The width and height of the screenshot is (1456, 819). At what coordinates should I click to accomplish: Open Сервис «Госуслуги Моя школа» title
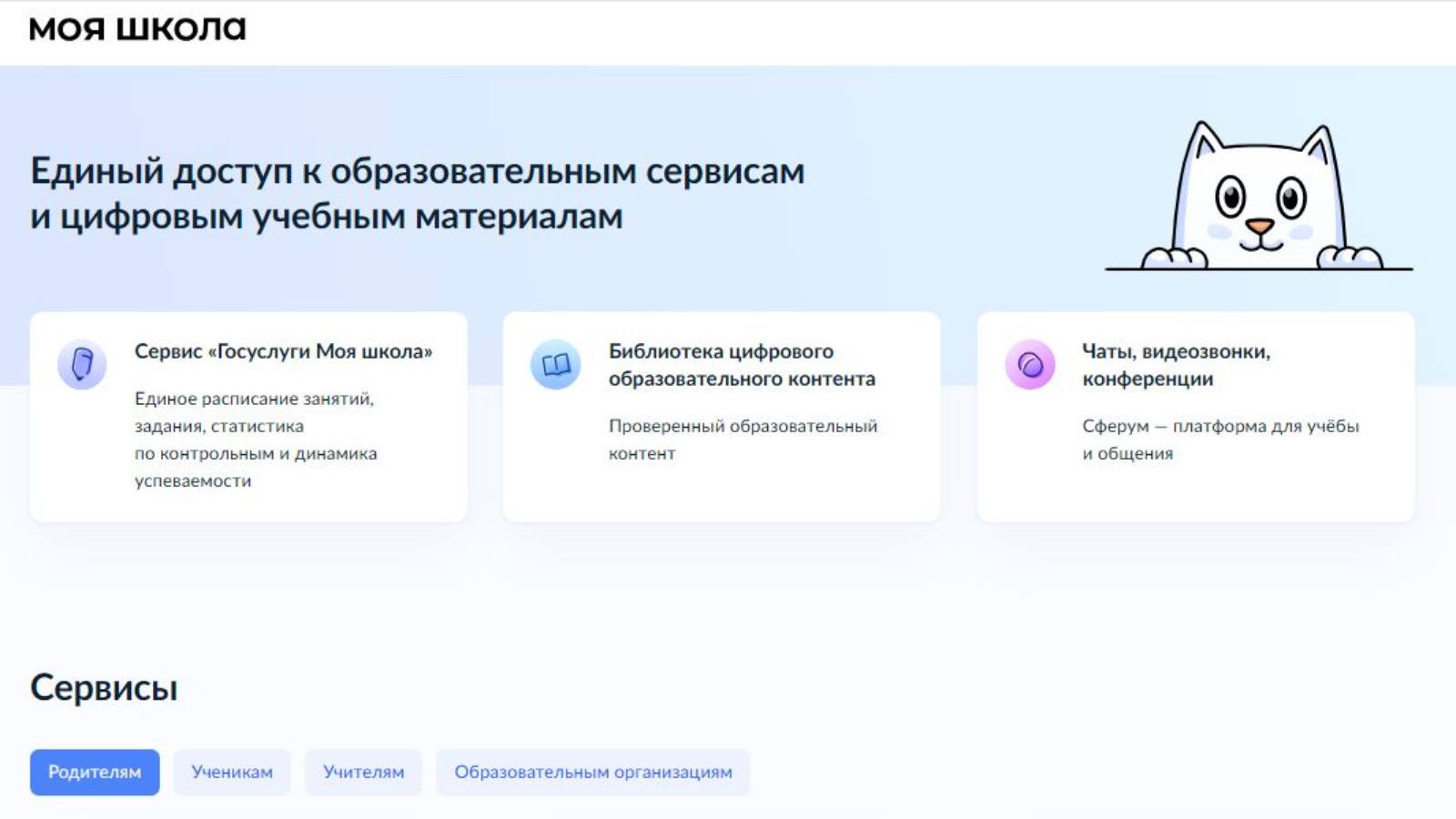(x=283, y=351)
